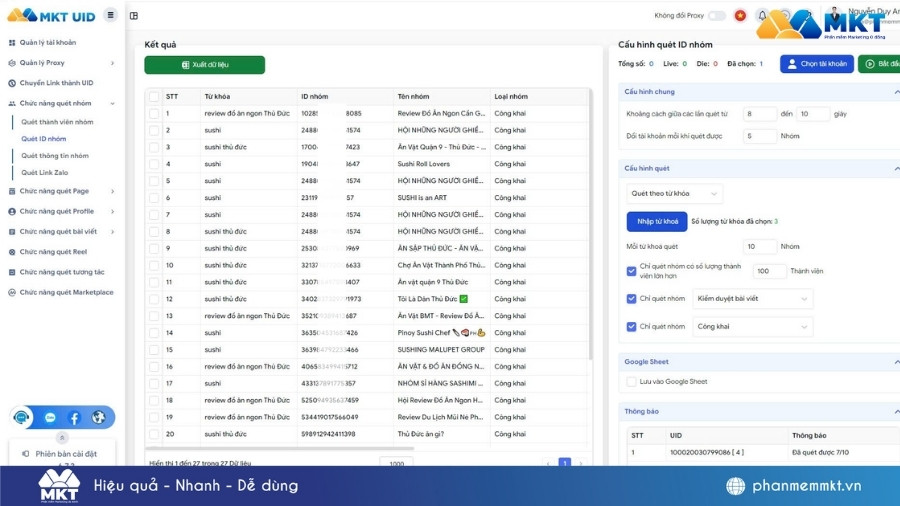
Task: Click the minimum Thành viên field 100
Action: [769, 271]
